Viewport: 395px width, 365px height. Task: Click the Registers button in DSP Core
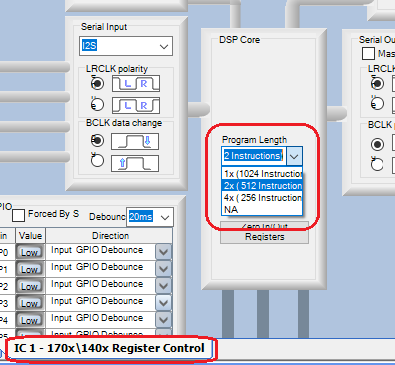point(265,237)
